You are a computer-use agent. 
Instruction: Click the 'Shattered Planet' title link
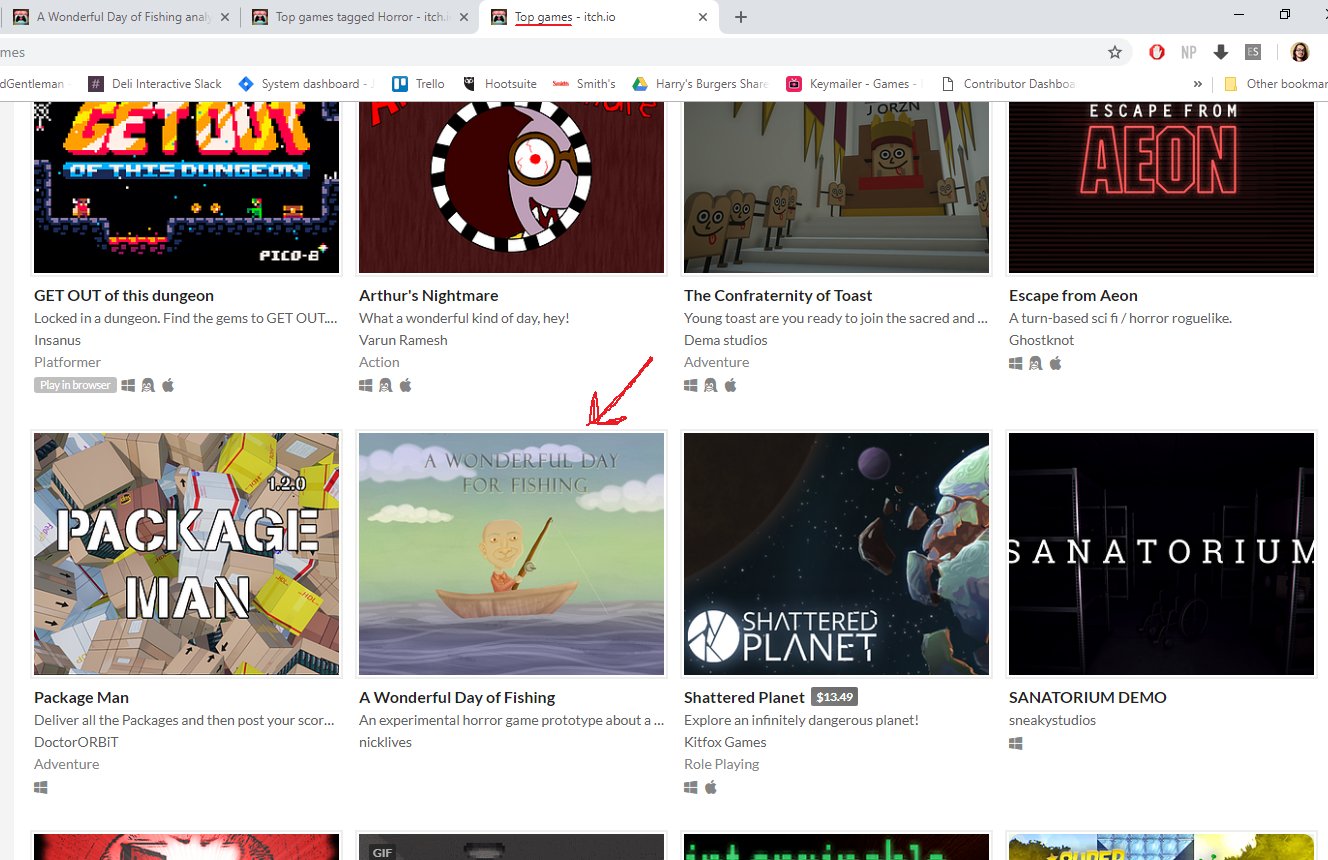click(x=744, y=698)
